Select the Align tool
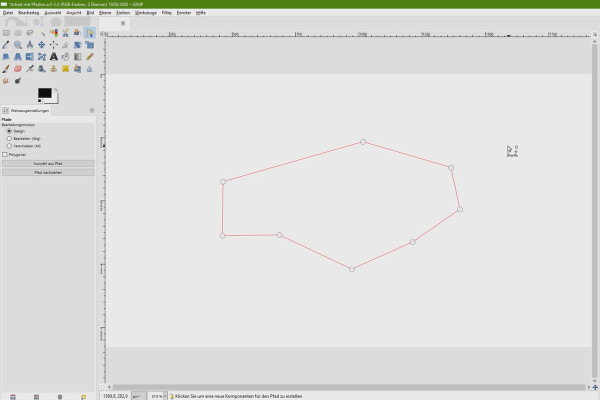 pos(54,45)
